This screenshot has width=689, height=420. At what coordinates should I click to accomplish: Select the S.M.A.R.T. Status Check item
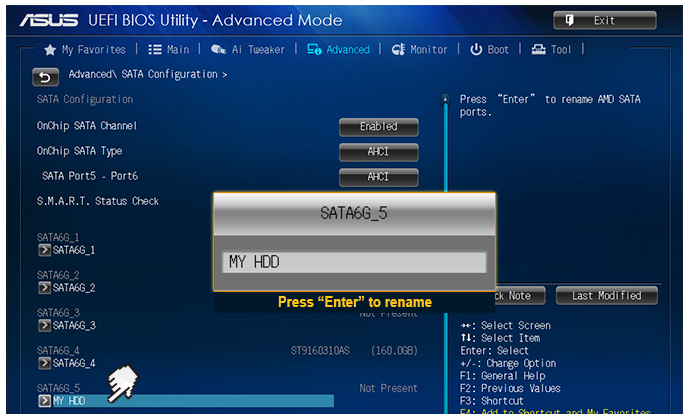[x=98, y=201]
